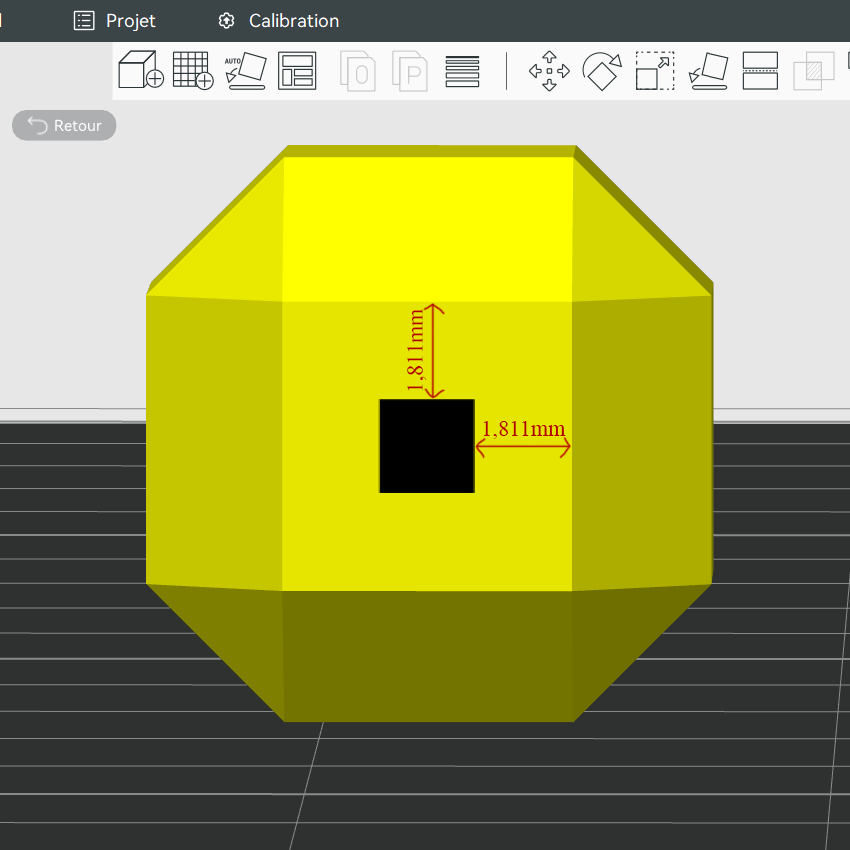Select the Cut tool
Image resolution: width=850 pixels, height=850 pixels.
[x=760, y=71]
